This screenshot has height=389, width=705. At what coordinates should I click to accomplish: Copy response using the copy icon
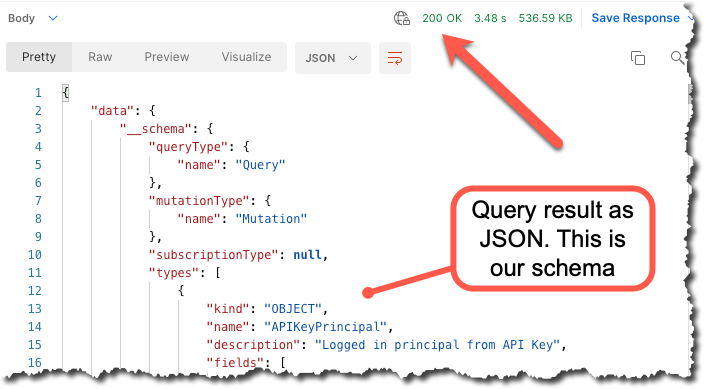click(638, 58)
